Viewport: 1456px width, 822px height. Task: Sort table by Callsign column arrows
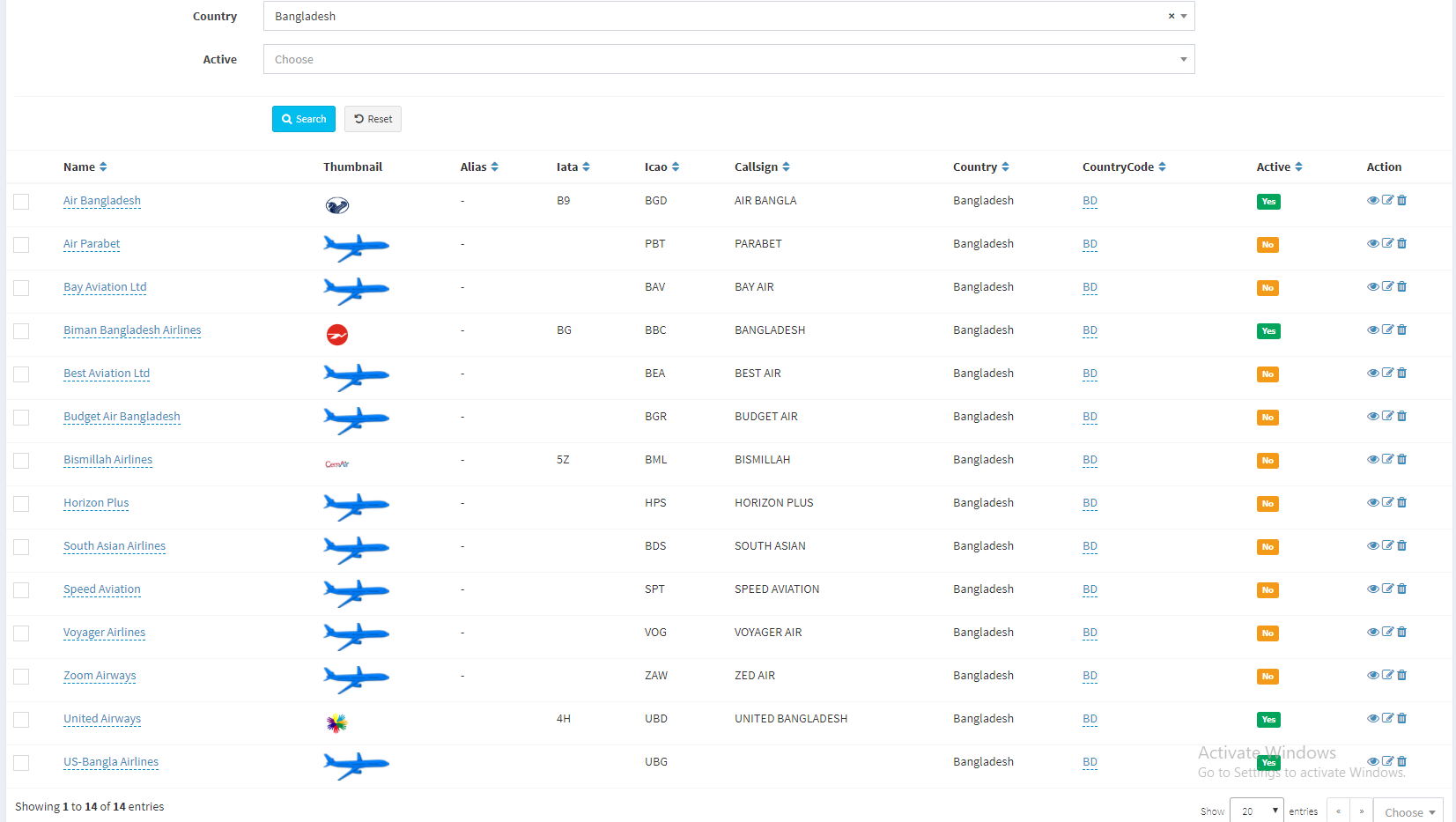(x=786, y=167)
